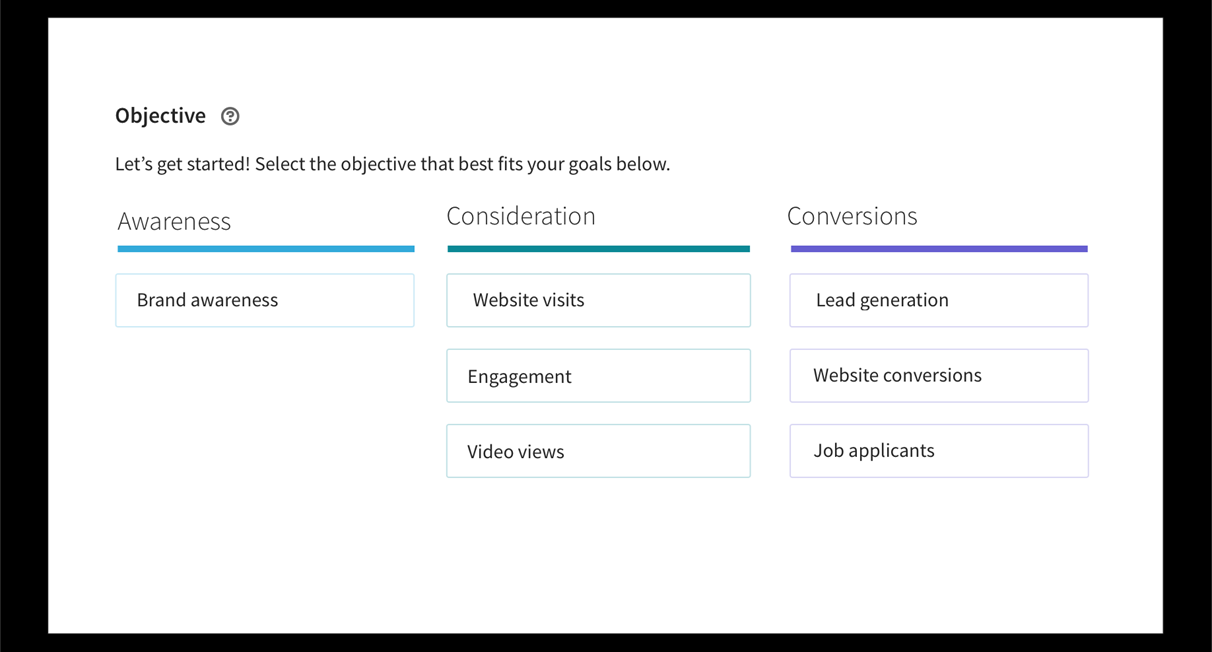
Task: Click the Awareness category header
Action: tap(174, 221)
